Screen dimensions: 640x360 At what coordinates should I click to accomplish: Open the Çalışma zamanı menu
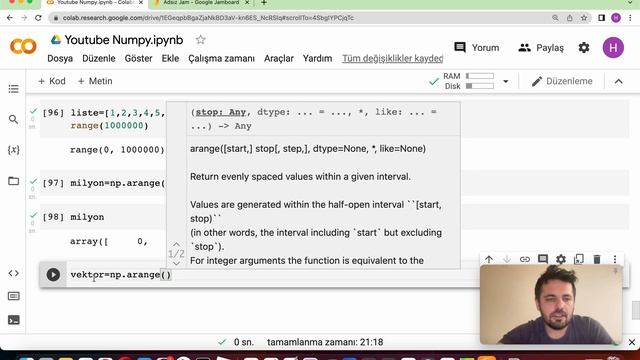[x=221, y=58]
